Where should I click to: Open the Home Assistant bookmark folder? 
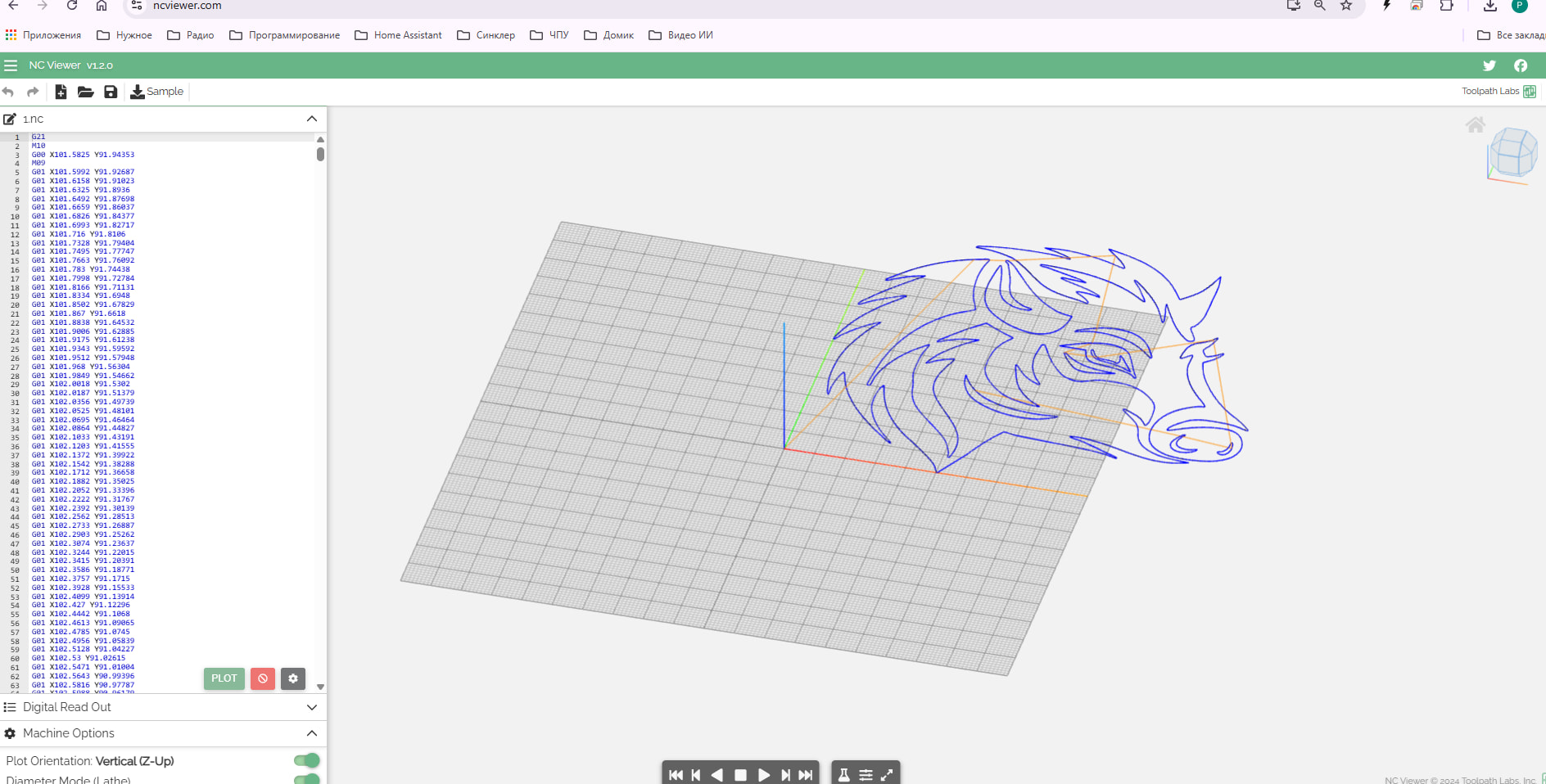pyautogui.click(x=399, y=35)
